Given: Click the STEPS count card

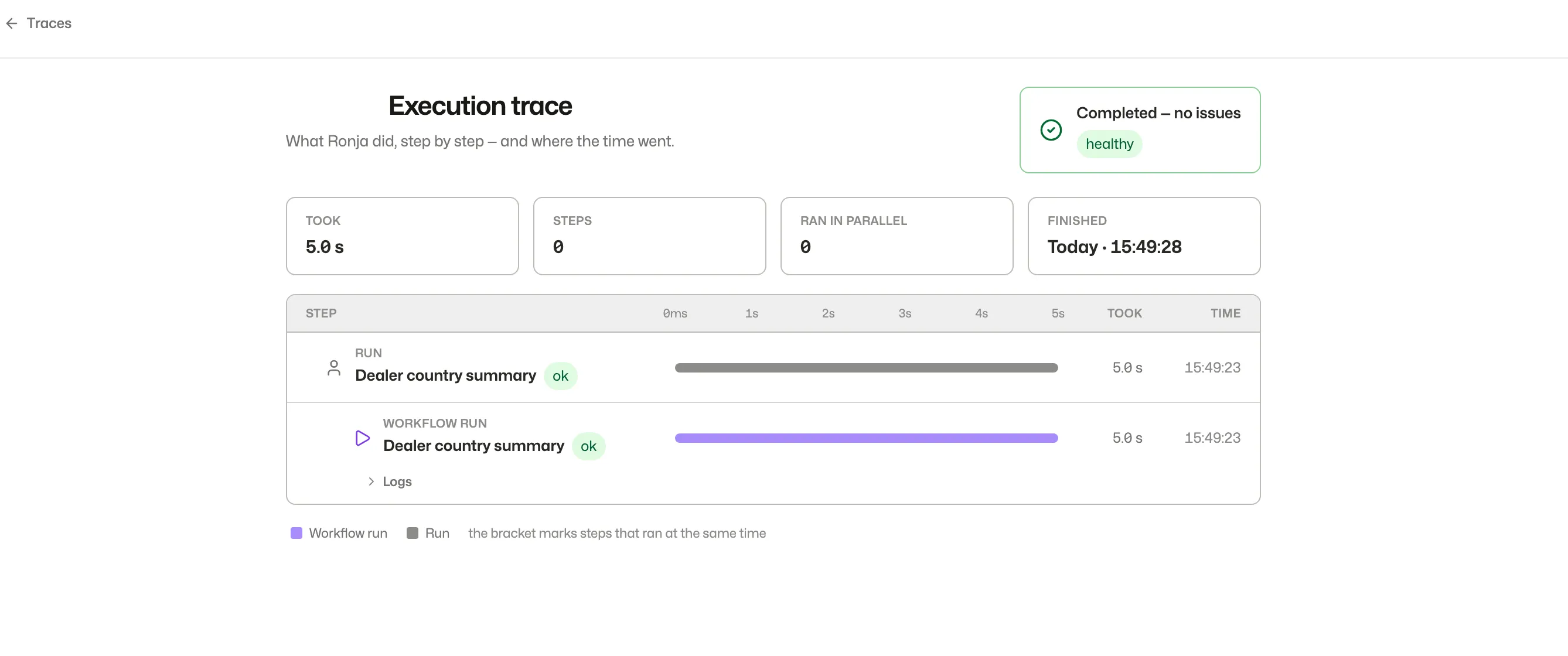Looking at the screenshot, I should click(649, 235).
